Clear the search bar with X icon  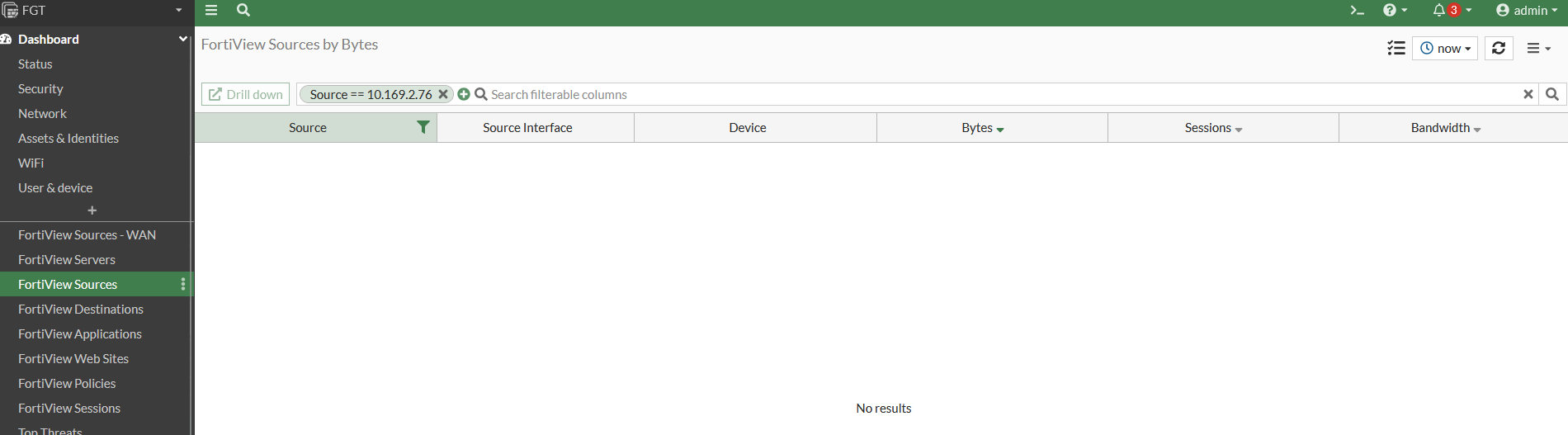(1528, 94)
